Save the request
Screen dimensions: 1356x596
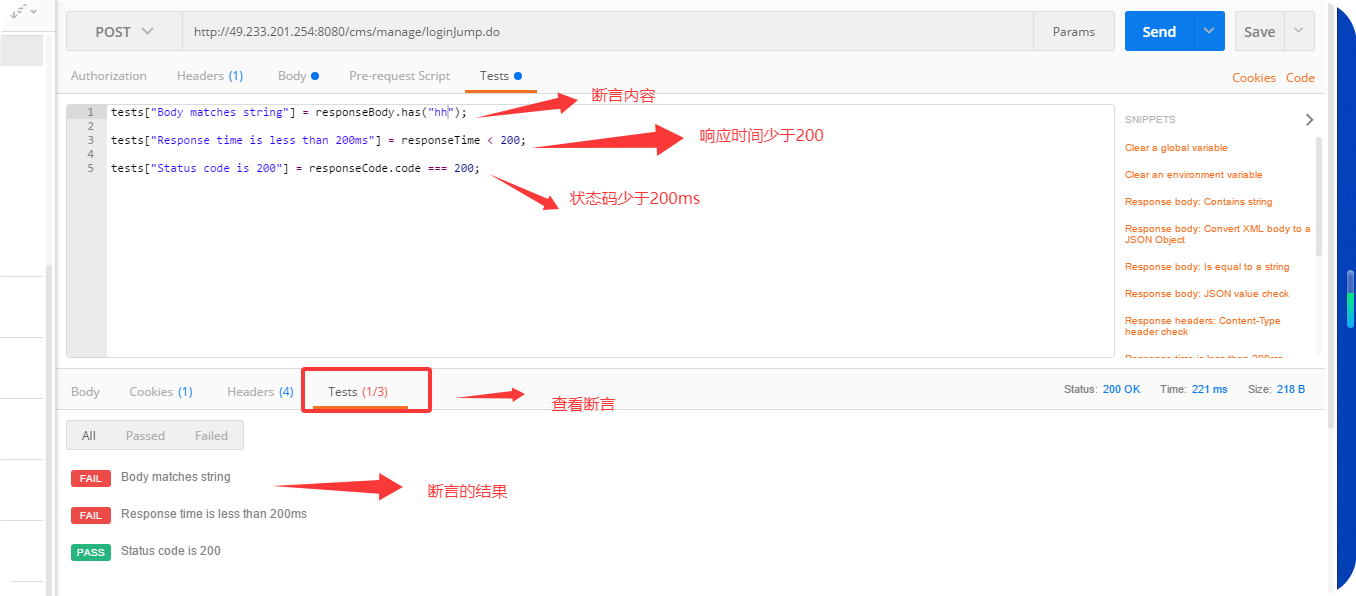1259,32
